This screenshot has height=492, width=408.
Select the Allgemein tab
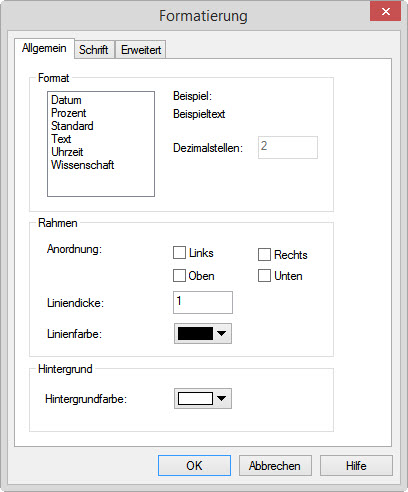click(x=44, y=48)
